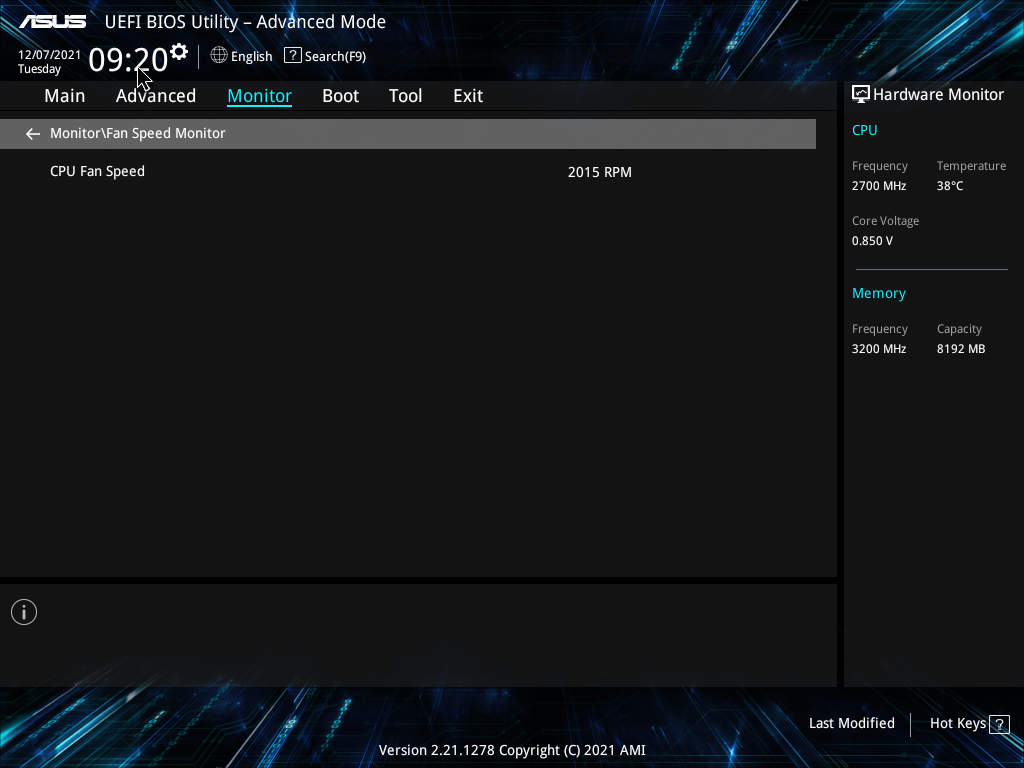Click the Last Modified button

pyautogui.click(x=852, y=723)
